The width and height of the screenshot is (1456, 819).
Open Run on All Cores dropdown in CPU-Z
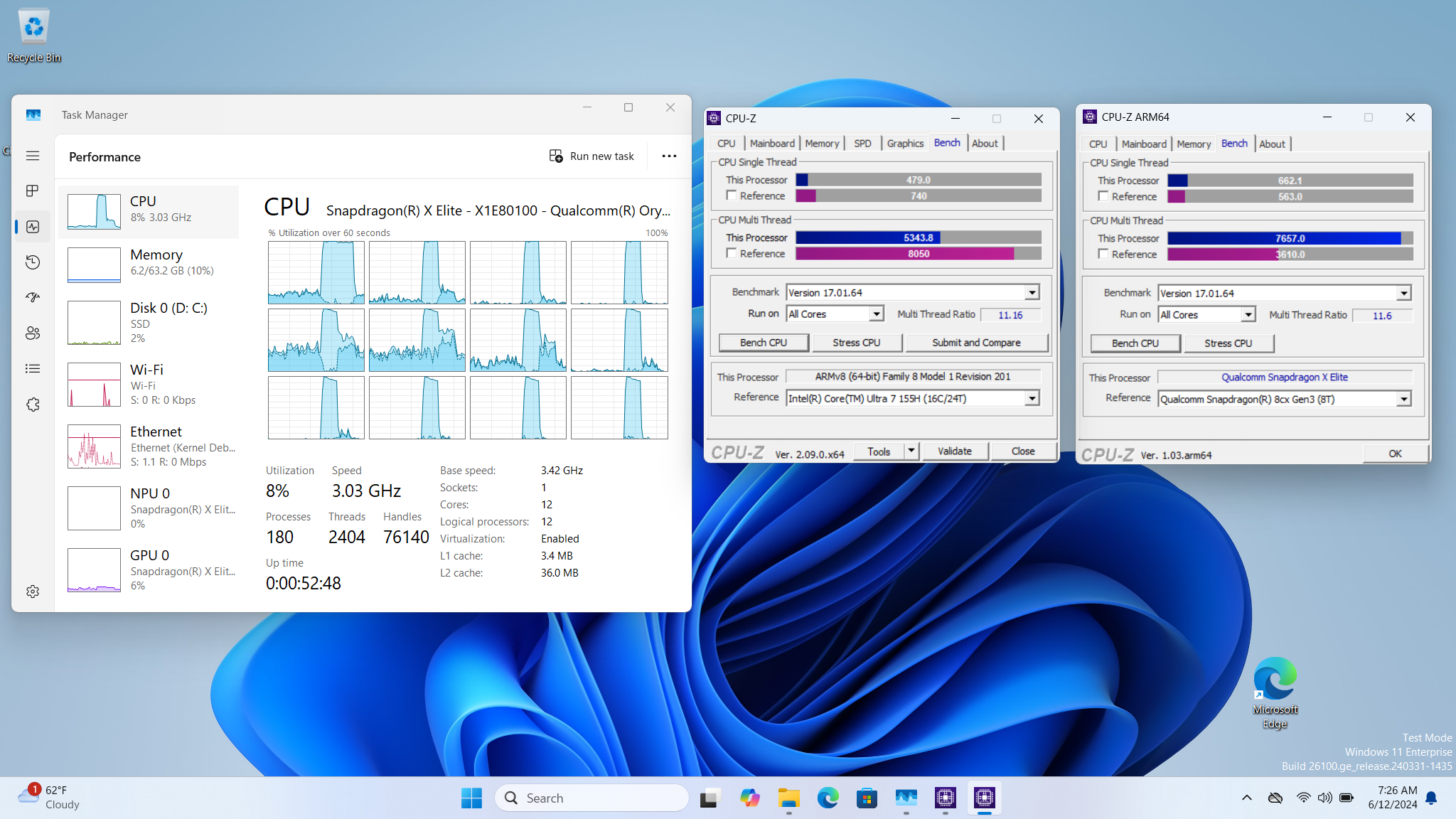point(877,314)
